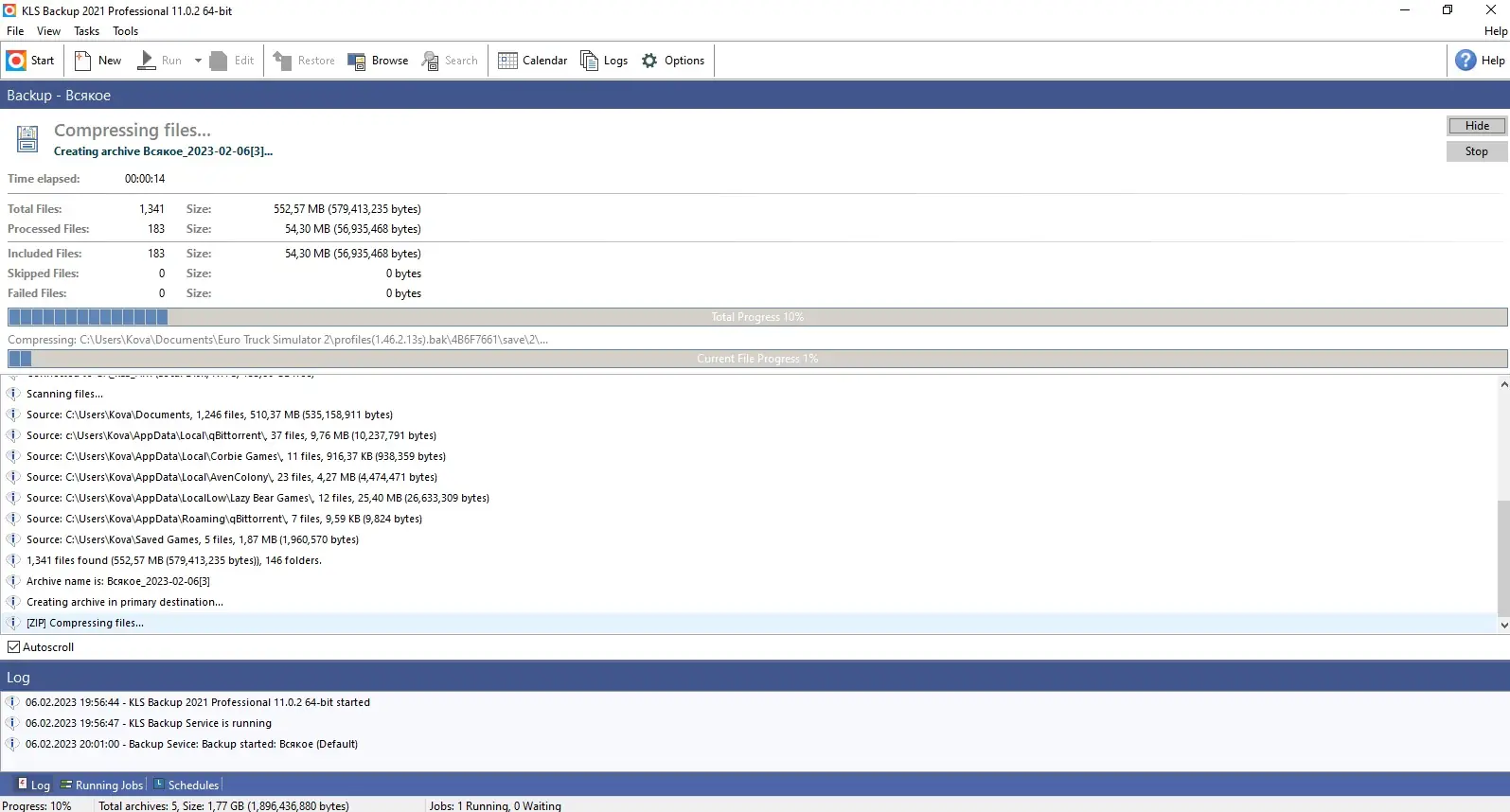Viewport: 1510px width, 812px height.
Task: Click the info icon beside 'Scanning files...'
Action: (x=13, y=394)
